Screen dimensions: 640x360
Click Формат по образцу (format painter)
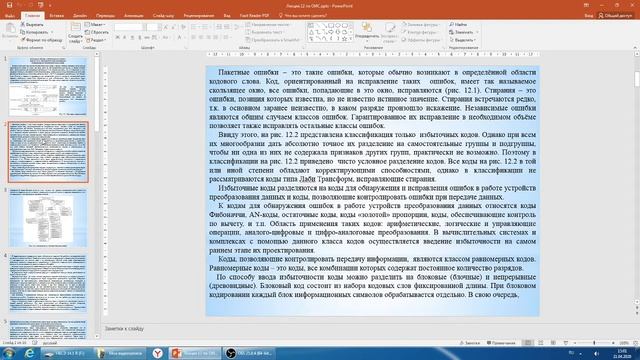(42, 40)
